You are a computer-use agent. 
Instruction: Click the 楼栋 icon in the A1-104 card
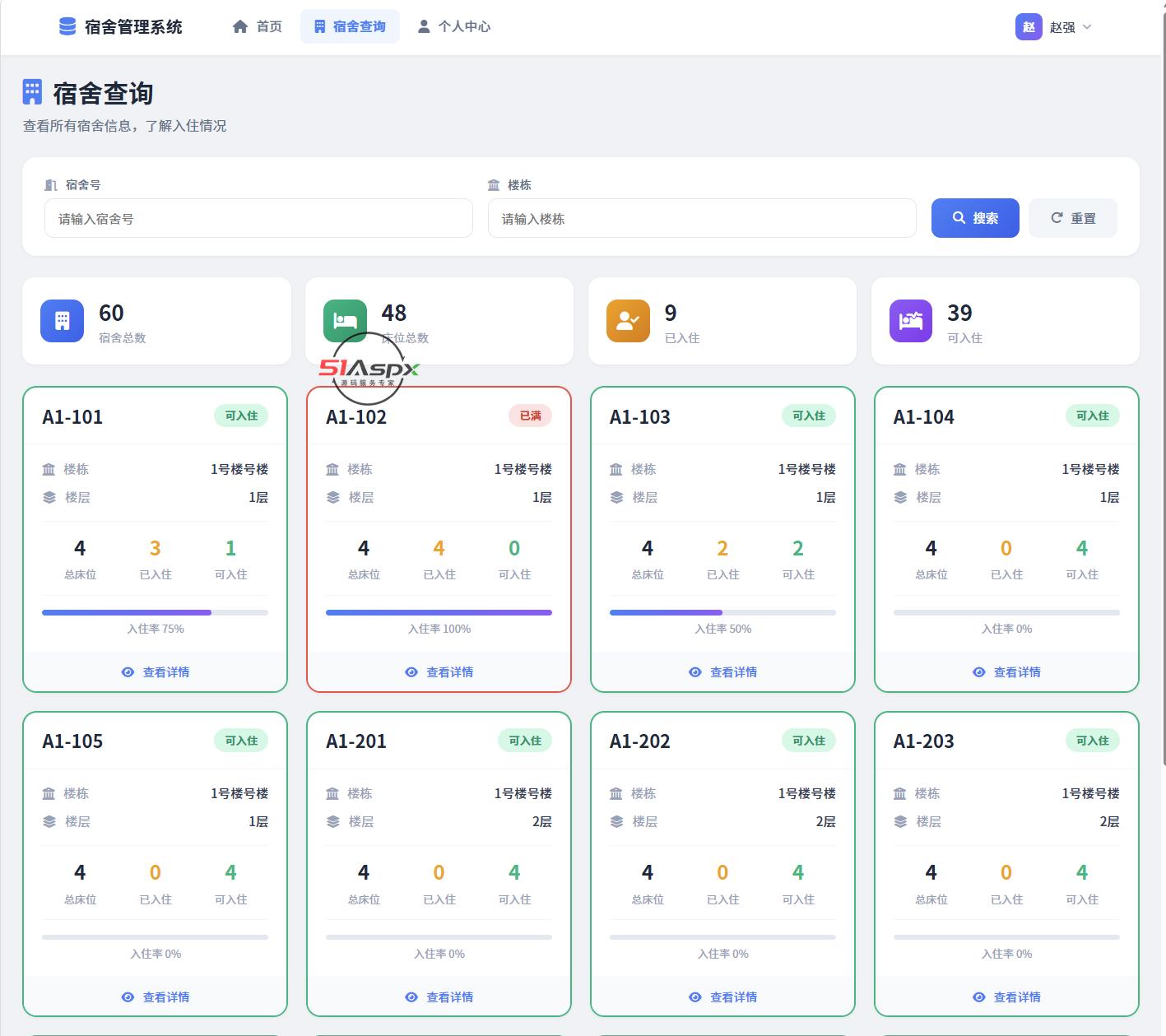(900, 469)
